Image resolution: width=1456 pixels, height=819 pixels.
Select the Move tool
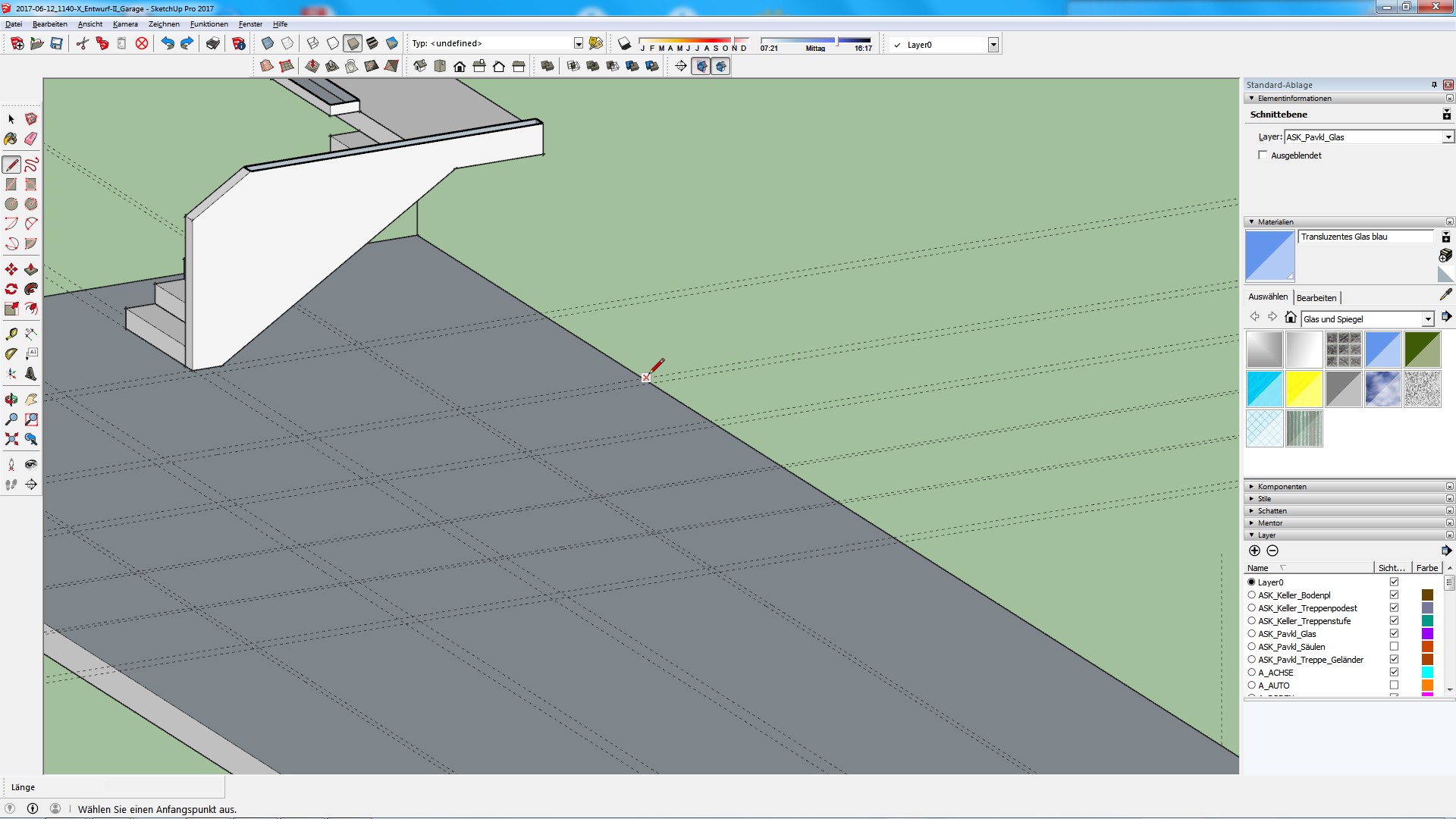click(11, 269)
